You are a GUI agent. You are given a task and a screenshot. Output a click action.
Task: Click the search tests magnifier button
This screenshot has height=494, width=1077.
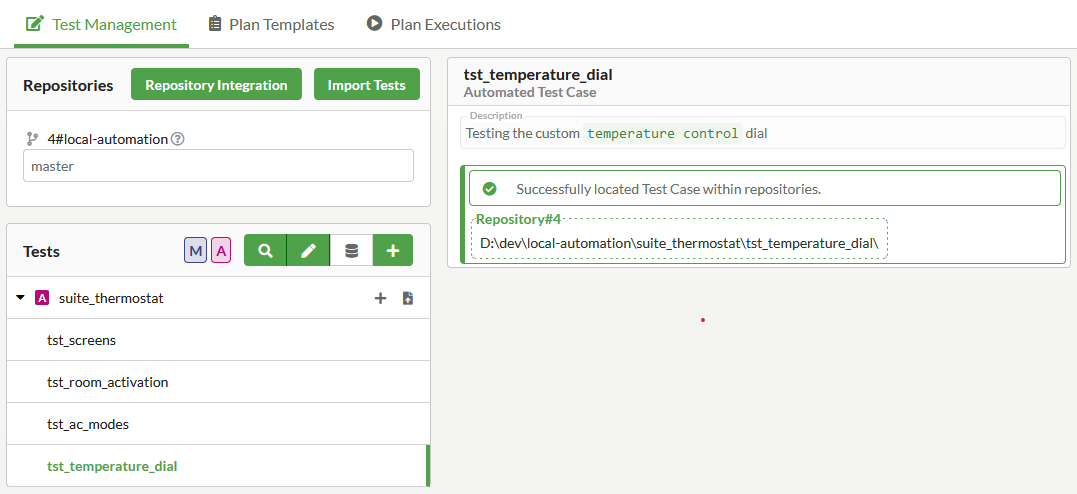pyautogui.click(x=265, y=251)
